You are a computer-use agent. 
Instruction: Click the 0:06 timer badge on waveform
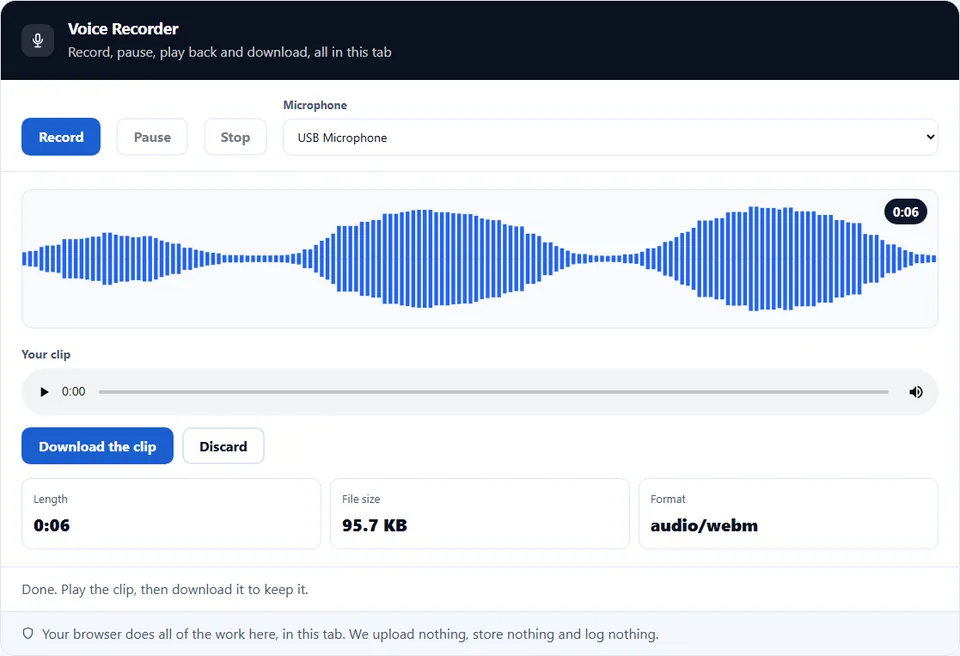pos(906,212)
